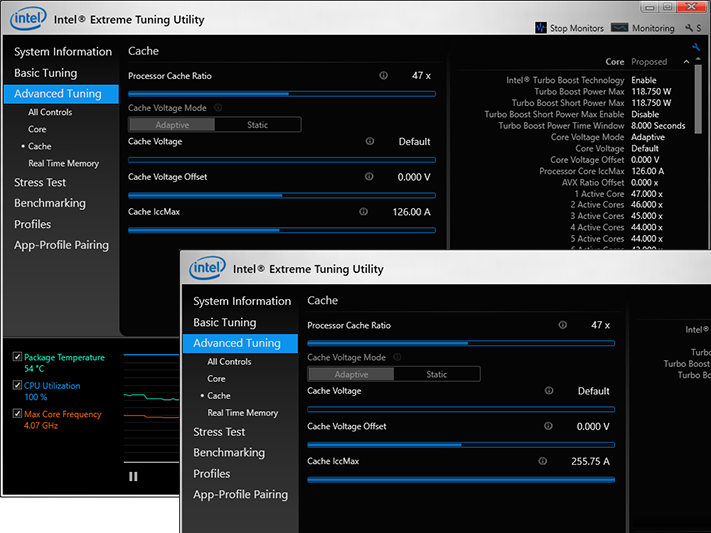Open settings wrench icon in back window title bar
Image resolution: width=711 pixels, height=533 pixels.
pos(689,28)
